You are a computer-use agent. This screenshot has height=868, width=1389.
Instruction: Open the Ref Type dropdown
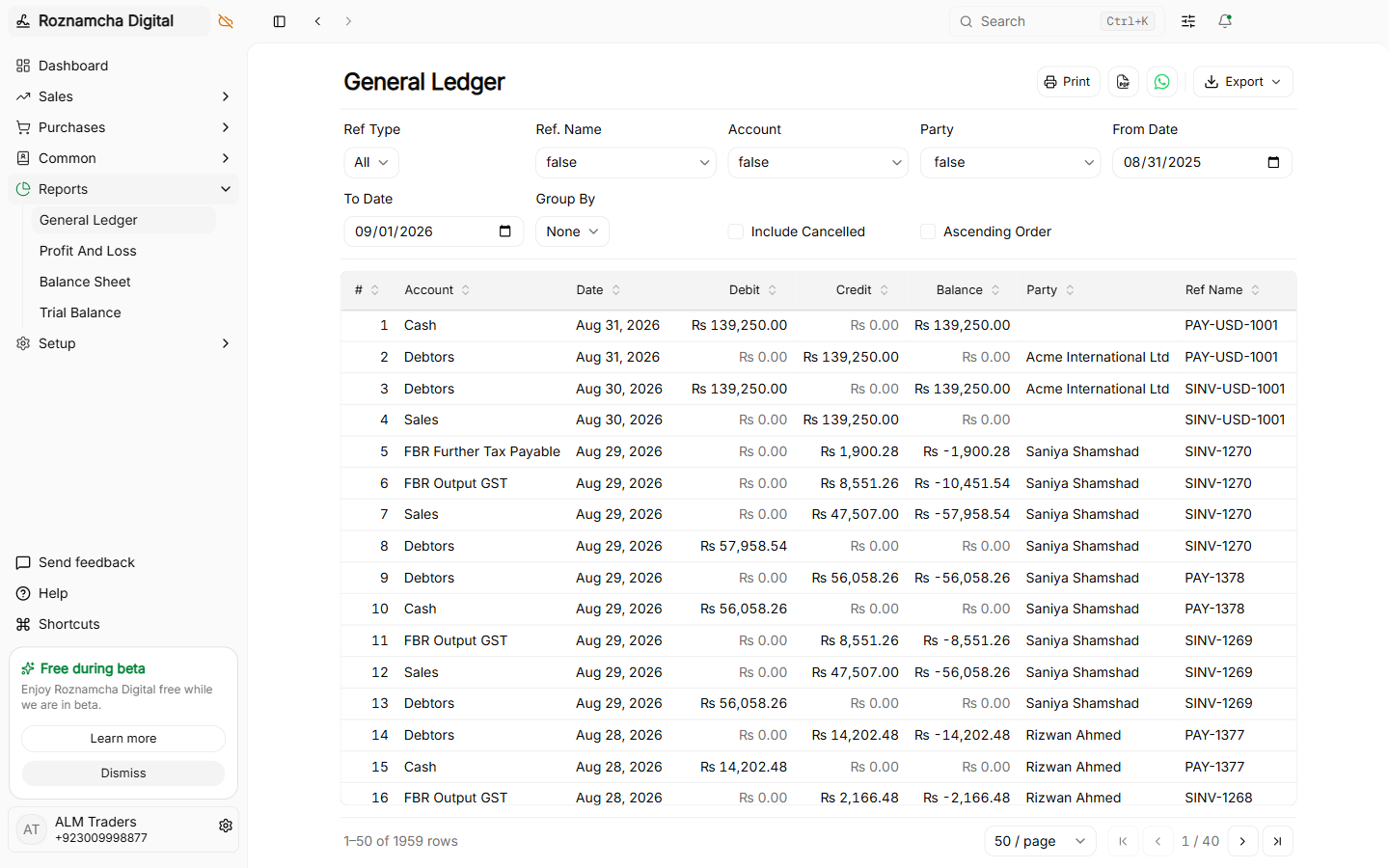click(371, 162)
